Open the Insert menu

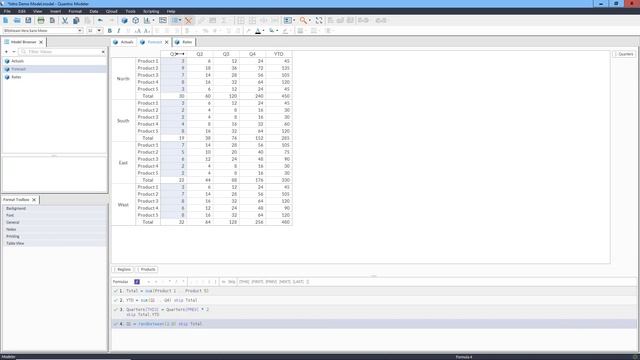[x=55, y=11]
